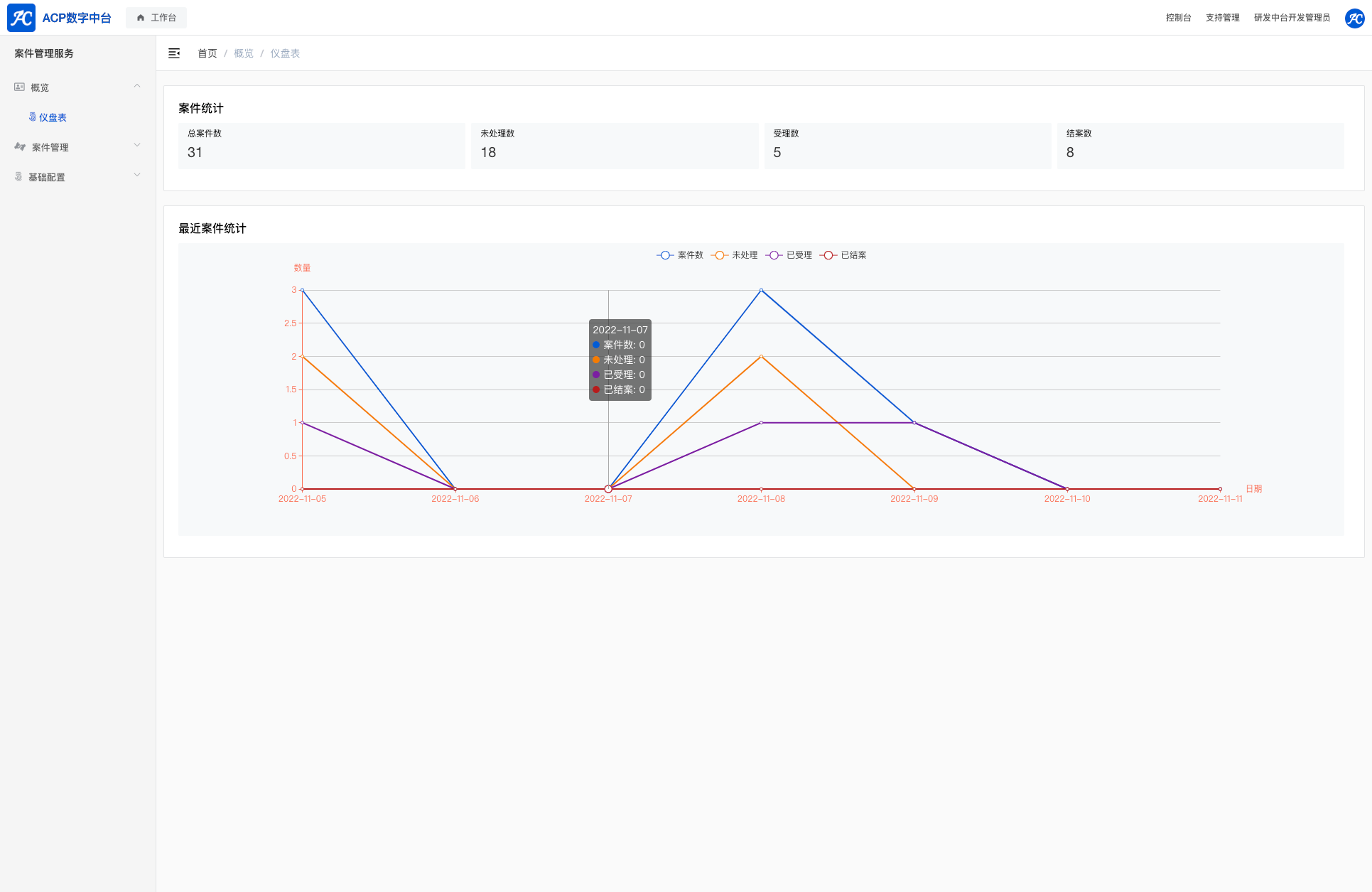Click the 基础配置 sidebar icon

(18, 177)
